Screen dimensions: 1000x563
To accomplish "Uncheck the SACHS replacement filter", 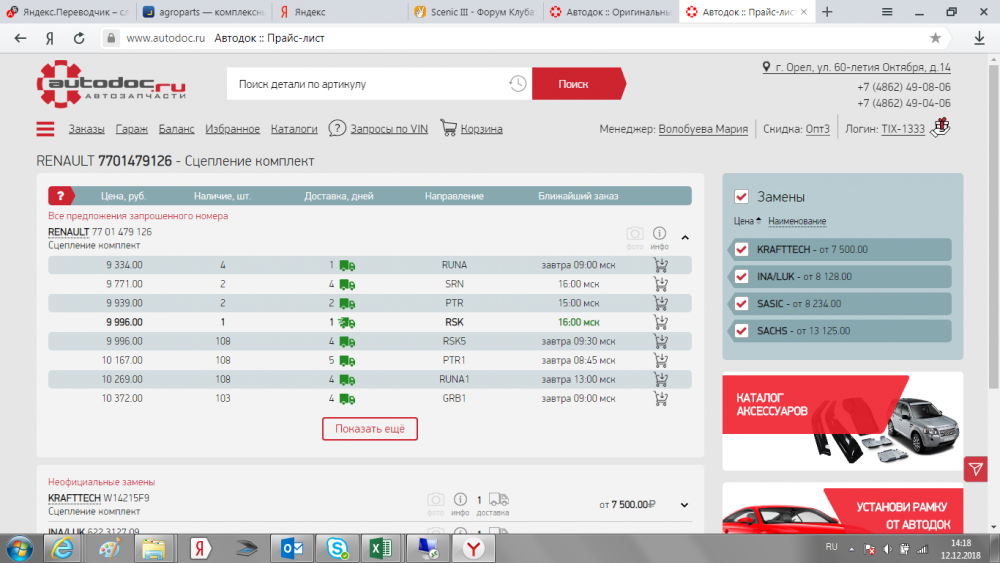I will [741, 331].
